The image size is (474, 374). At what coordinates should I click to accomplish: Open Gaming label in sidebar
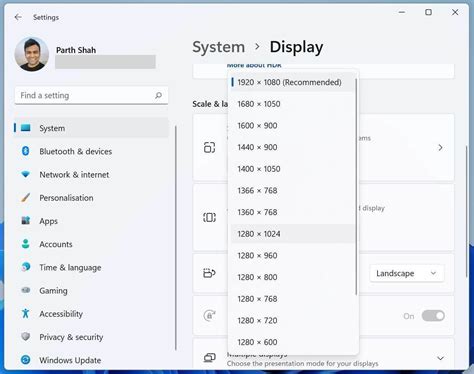[53, 291]
